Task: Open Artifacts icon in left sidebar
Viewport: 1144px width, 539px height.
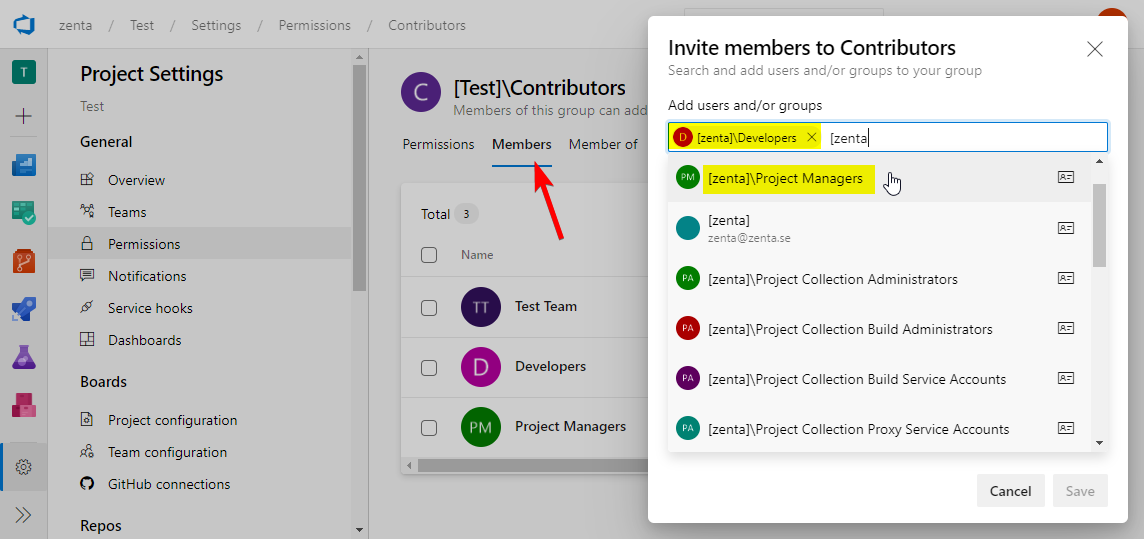Action: (x=24, y=405)
